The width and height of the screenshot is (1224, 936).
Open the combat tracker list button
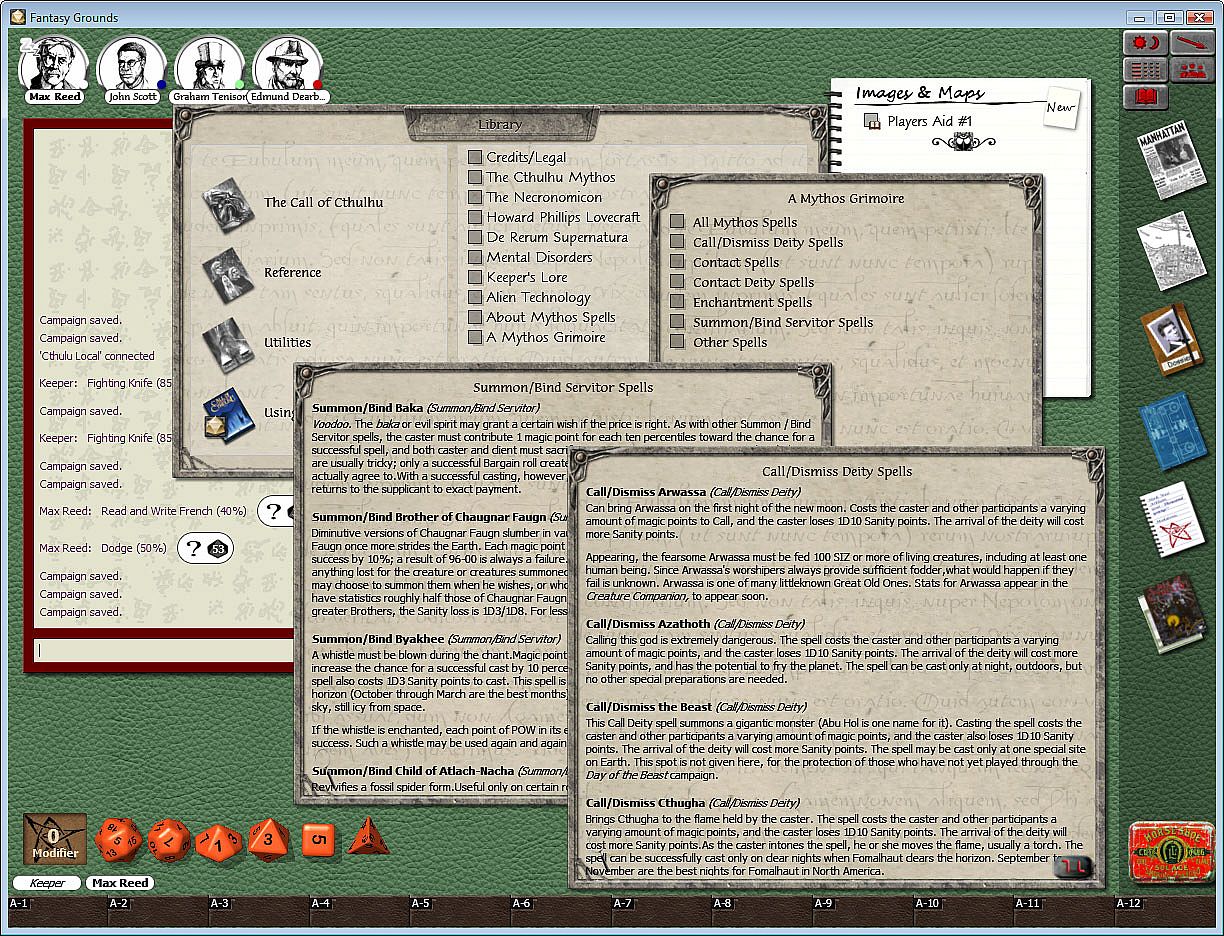(1145, 70)
